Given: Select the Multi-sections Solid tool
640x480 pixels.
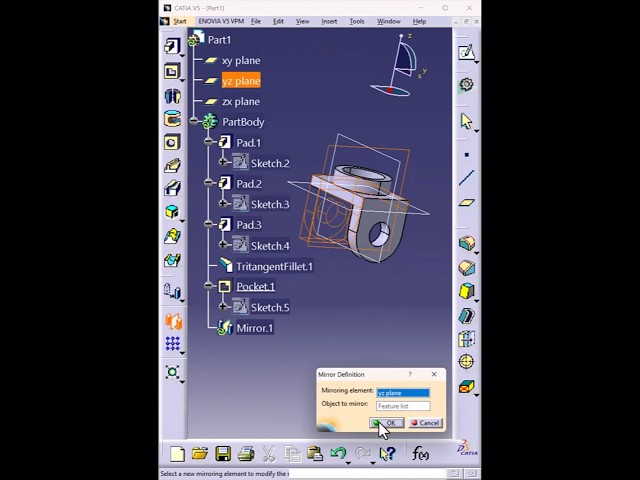Looking at the screenshot, I should pyautogui.click(x=172, y=236).
